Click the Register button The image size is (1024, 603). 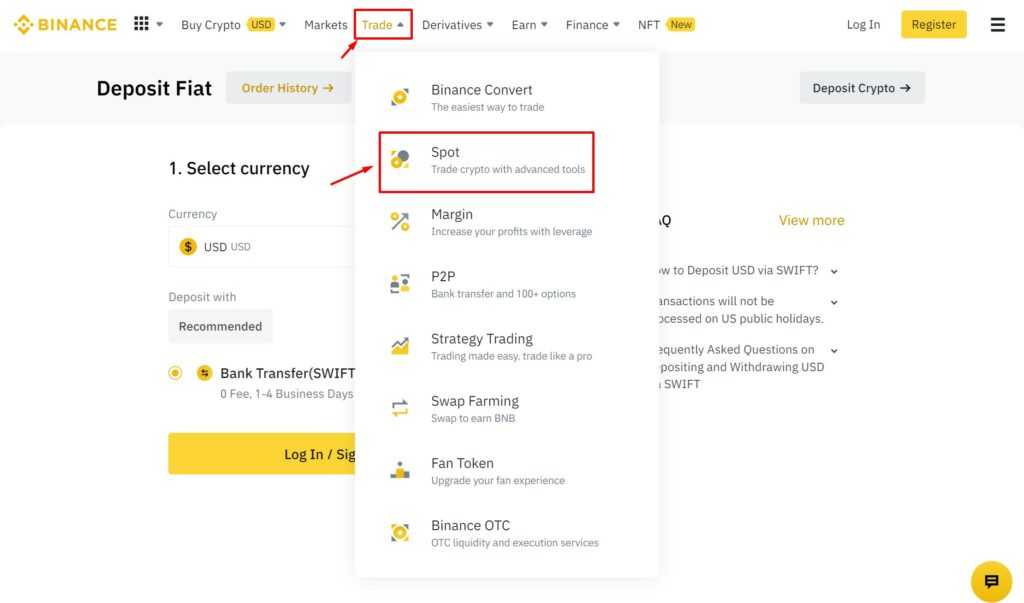933,24
